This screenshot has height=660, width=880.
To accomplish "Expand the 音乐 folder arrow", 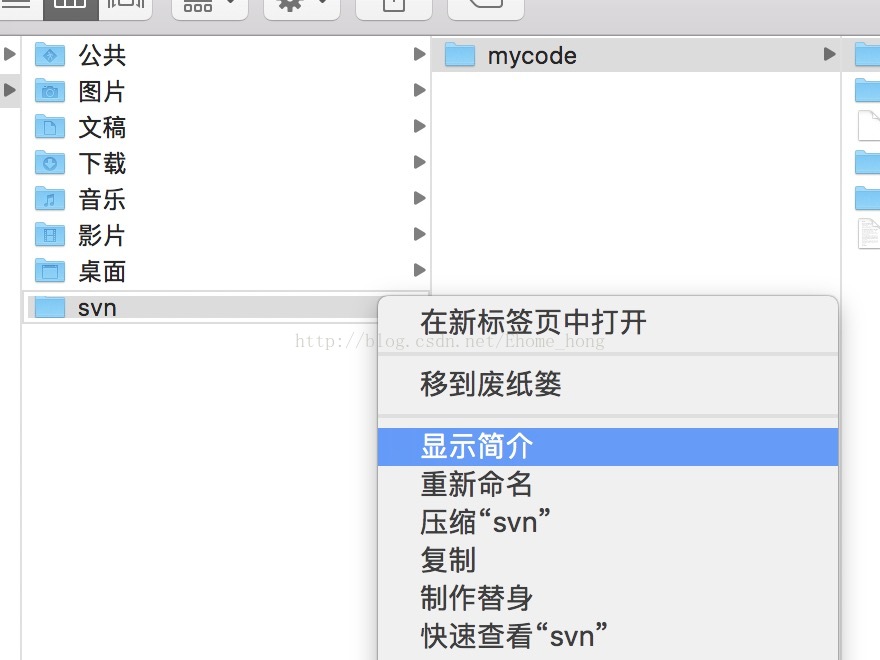I will point(419,198).
